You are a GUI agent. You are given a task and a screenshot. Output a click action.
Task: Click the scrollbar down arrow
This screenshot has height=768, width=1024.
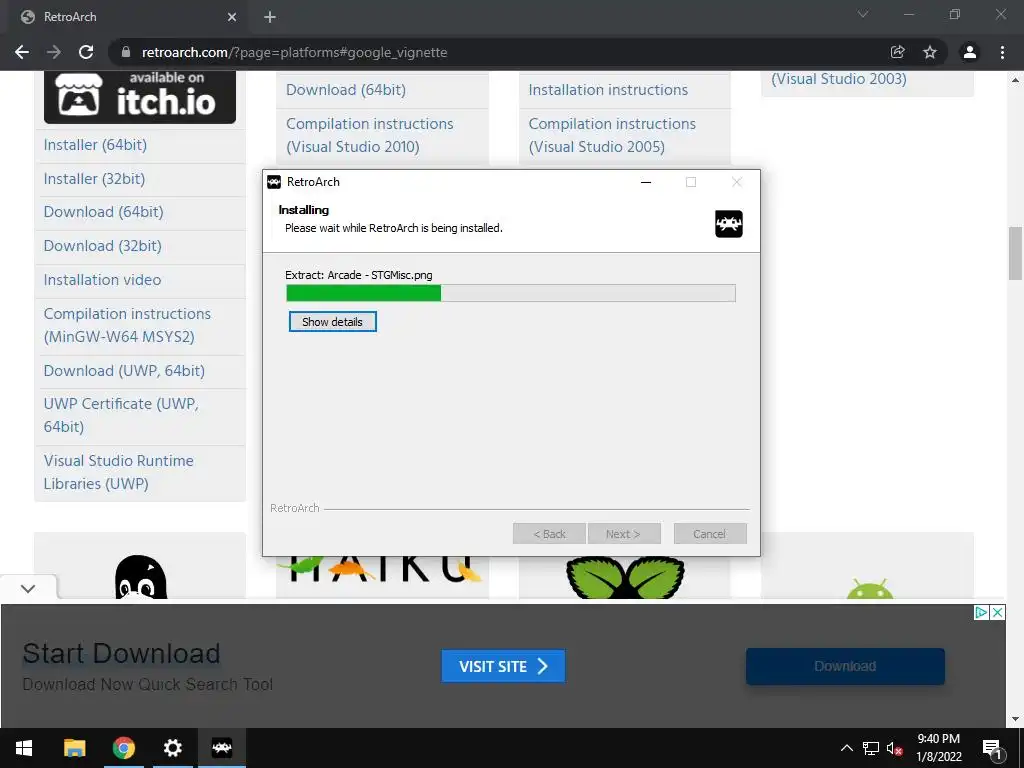pyautogui.click(x=1015, y=720)
